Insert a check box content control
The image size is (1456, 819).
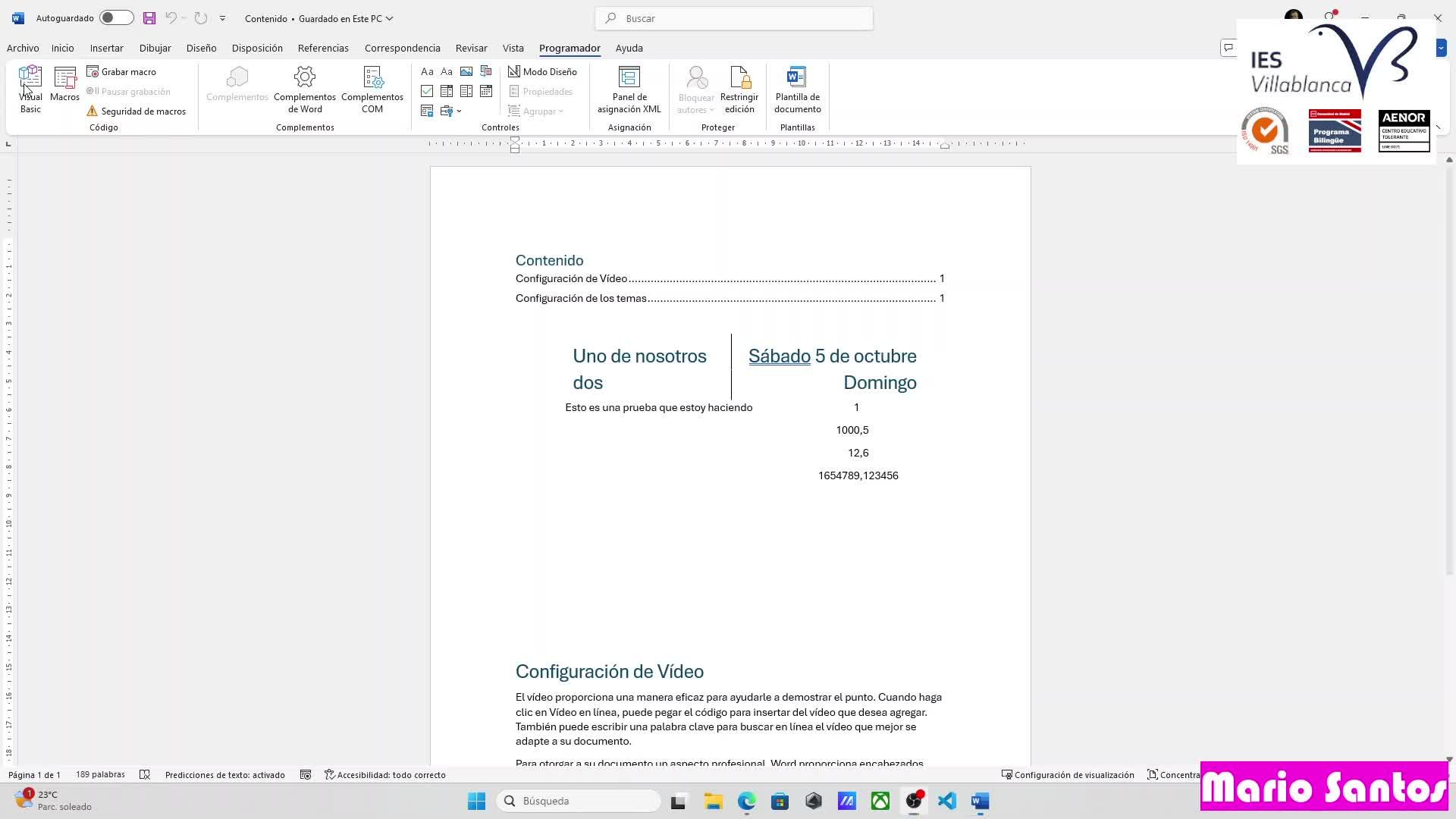427,91
